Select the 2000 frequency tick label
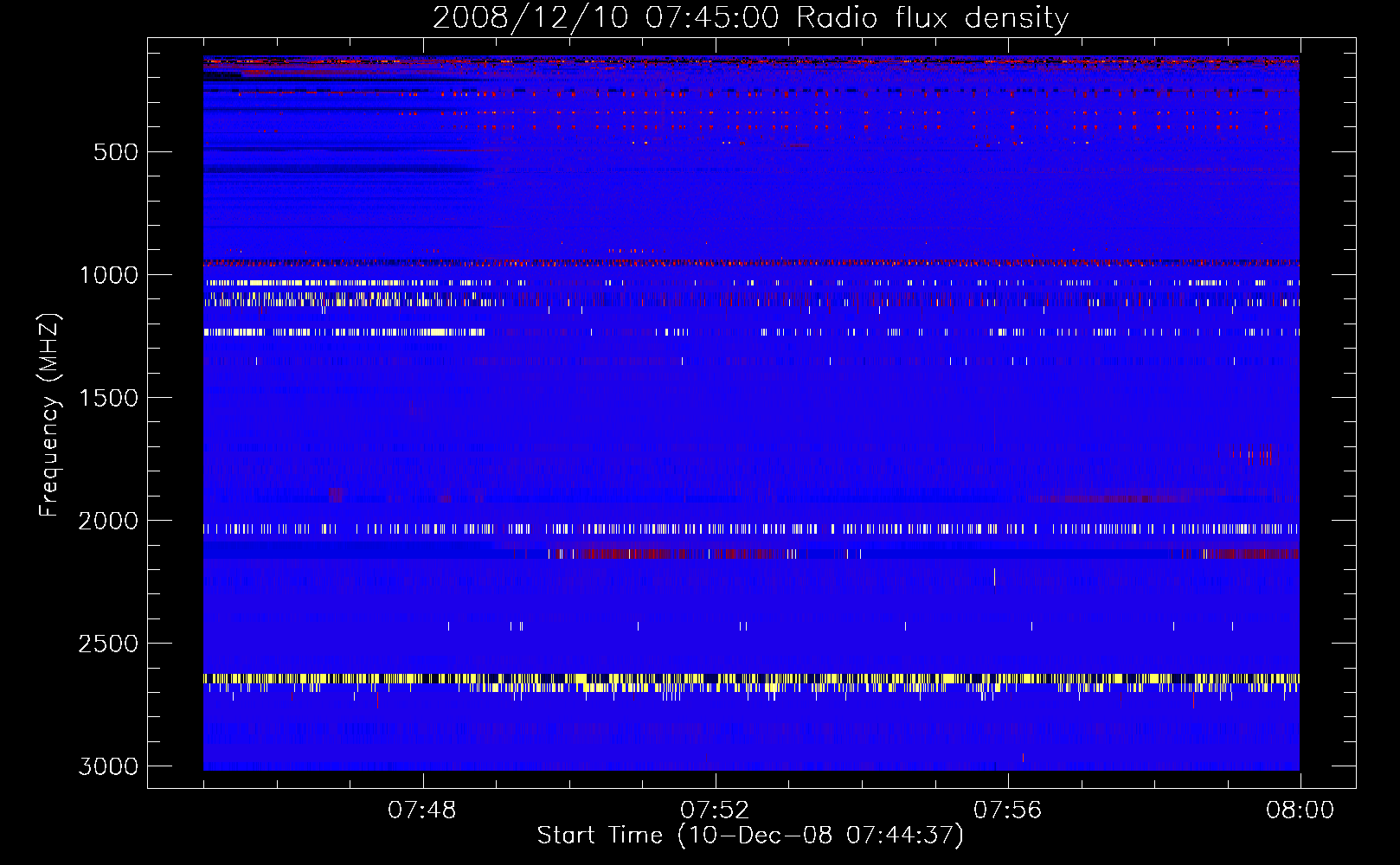Screen dimensions: 1400x865 click(109, 521)
